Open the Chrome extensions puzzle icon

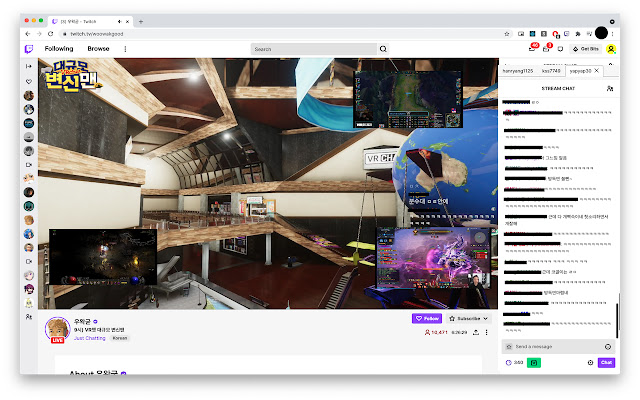tap(578, 34)
